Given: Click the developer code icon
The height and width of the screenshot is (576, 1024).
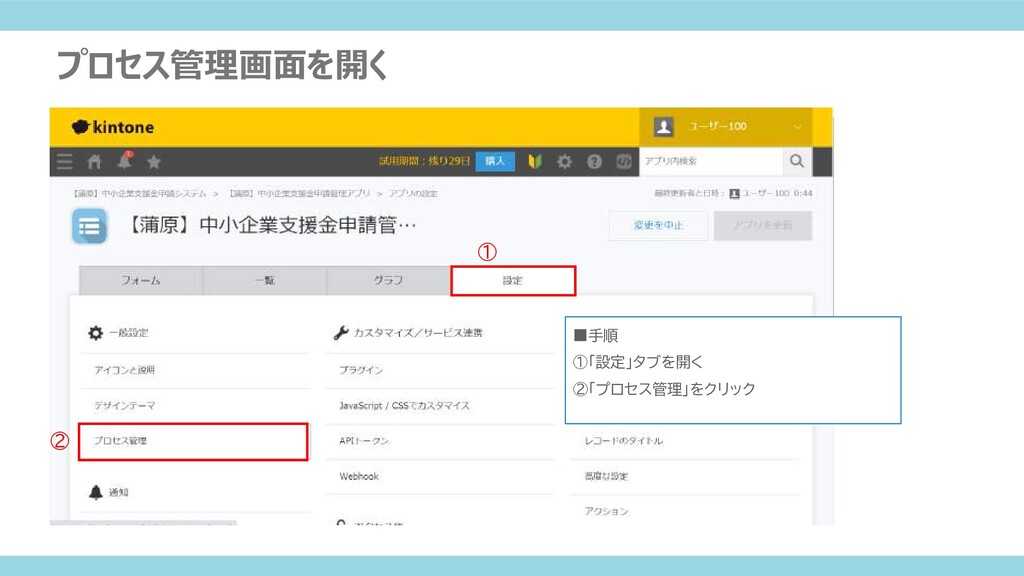Looking at the screenshot, I should (x=624, y=161).
